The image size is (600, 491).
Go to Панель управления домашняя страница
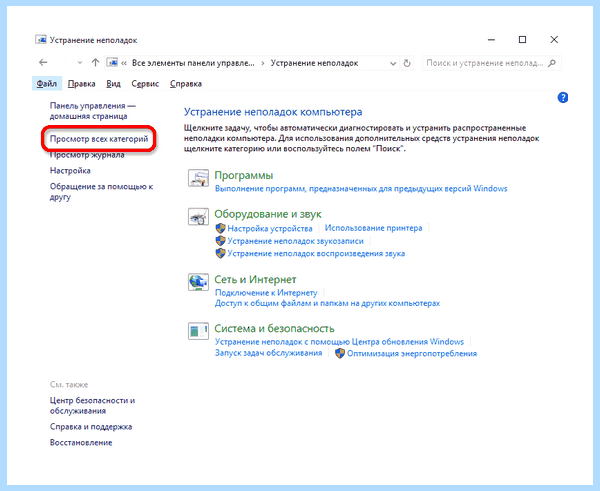93,111
